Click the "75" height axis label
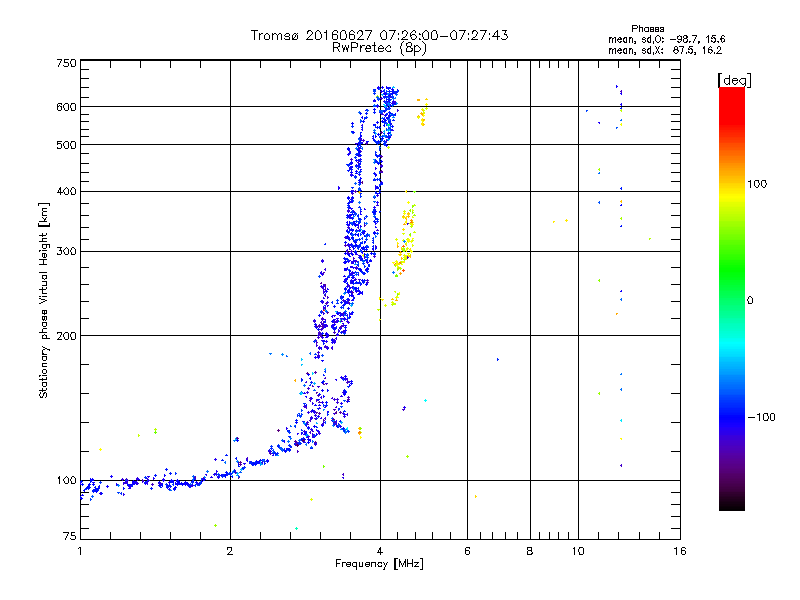The image size is (800, 600). [x=70, y=536]
